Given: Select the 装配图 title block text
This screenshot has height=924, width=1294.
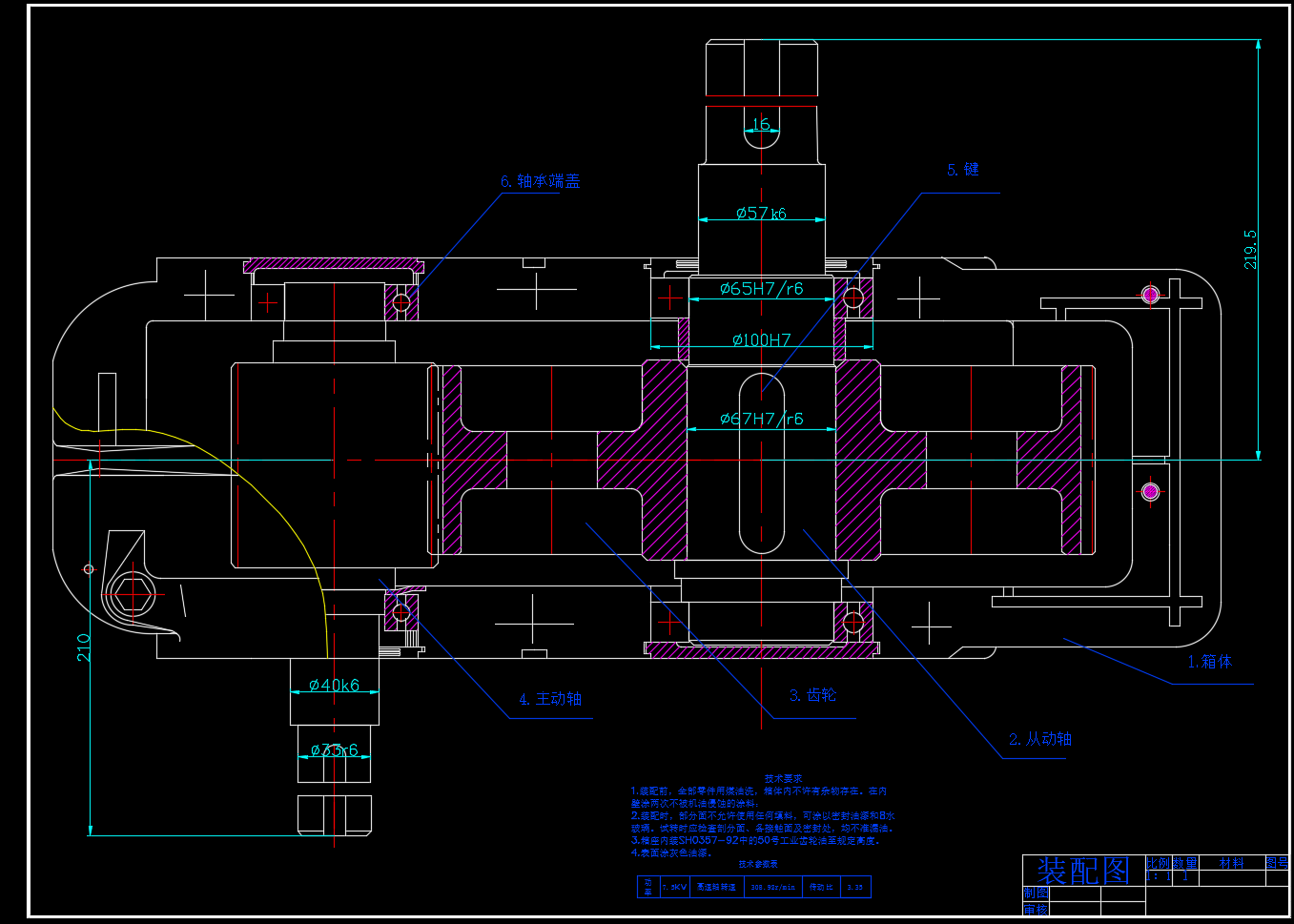Looking at the screenshot, I should [1082, 870].
